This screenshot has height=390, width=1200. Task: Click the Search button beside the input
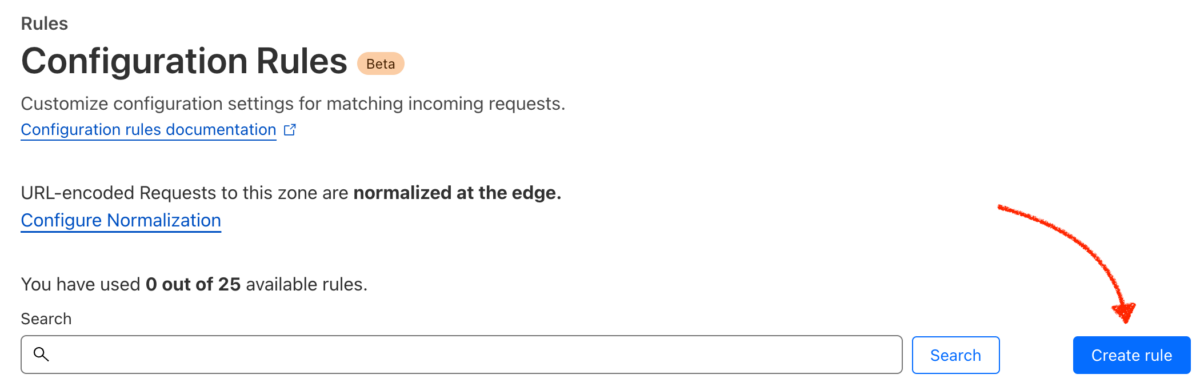(x=955, y=355)
